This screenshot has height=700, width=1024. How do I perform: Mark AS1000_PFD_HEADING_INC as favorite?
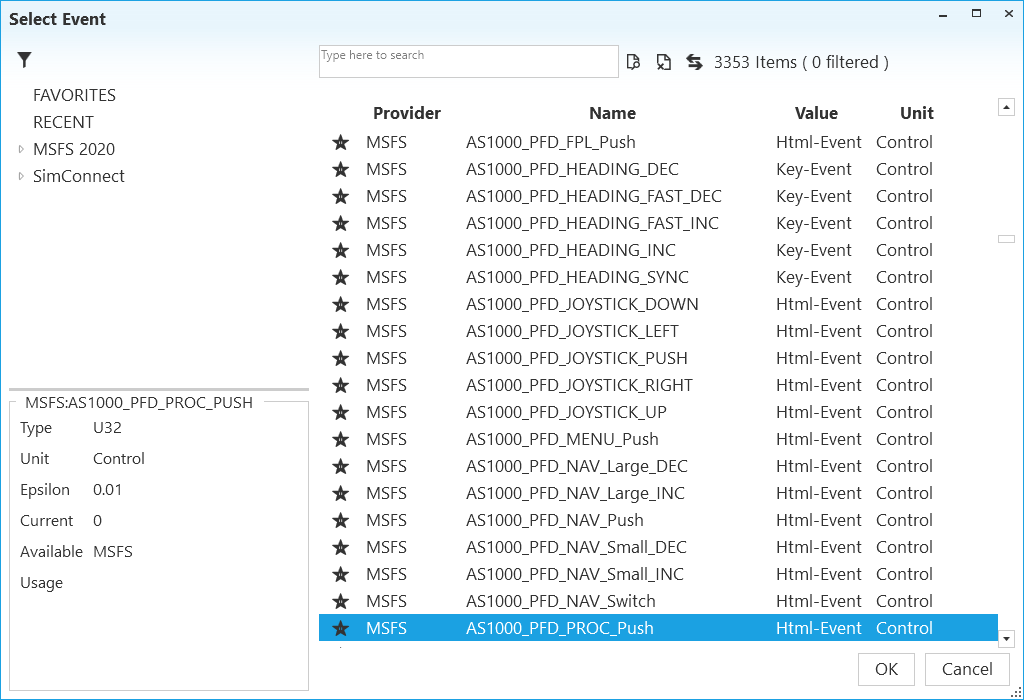(x=340, y=251)
